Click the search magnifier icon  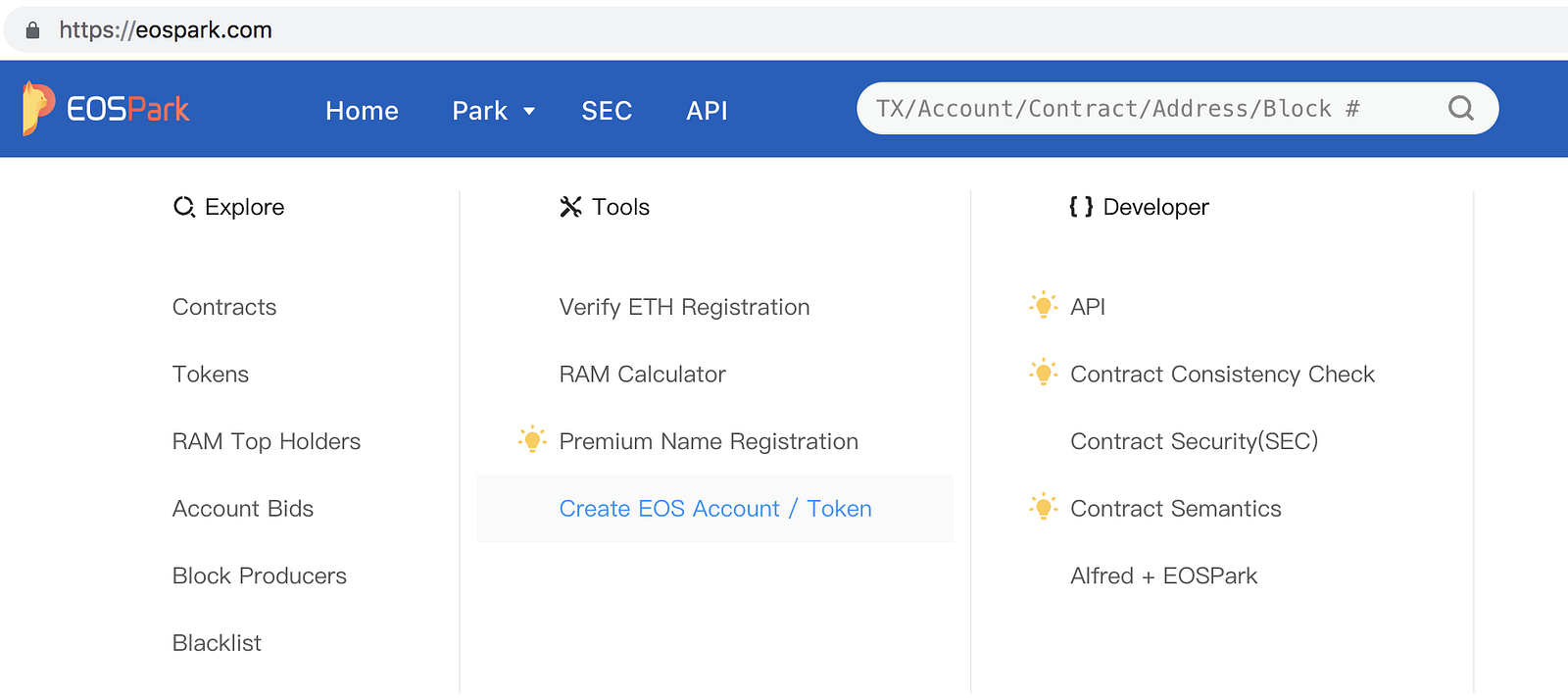coord(1460,108)
